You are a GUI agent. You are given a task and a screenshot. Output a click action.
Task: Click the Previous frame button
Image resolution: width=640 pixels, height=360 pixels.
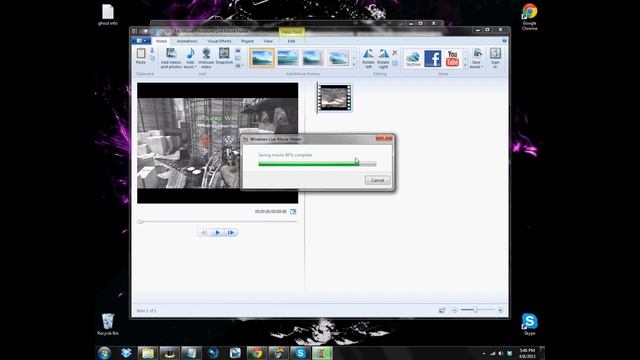204,232
